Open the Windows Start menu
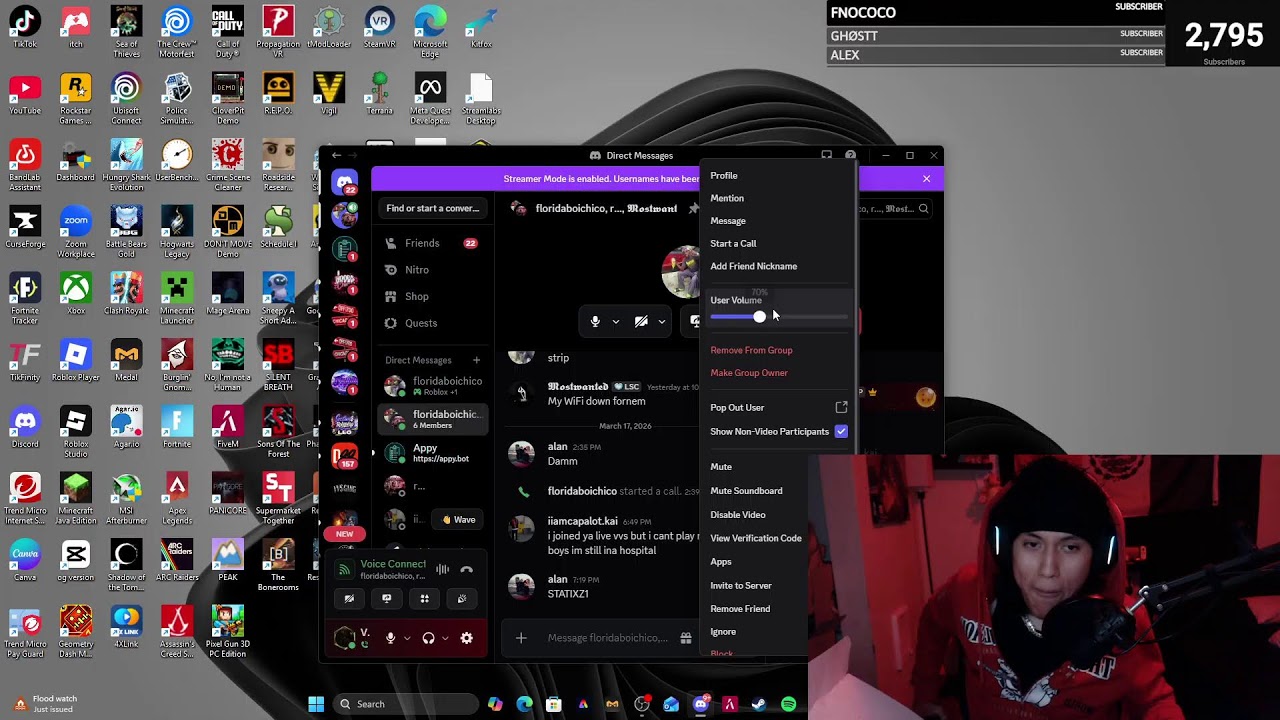Image resolution: width=1280 pixels, height=720 pixels. tap(316, 704)
